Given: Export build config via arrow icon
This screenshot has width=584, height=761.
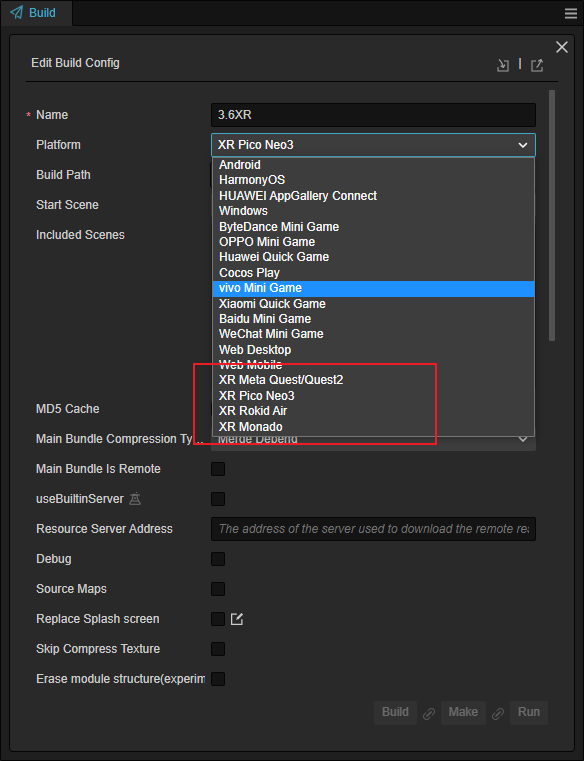Looking at the screenshot, I should pyautogui.click(x=537, y=65).
